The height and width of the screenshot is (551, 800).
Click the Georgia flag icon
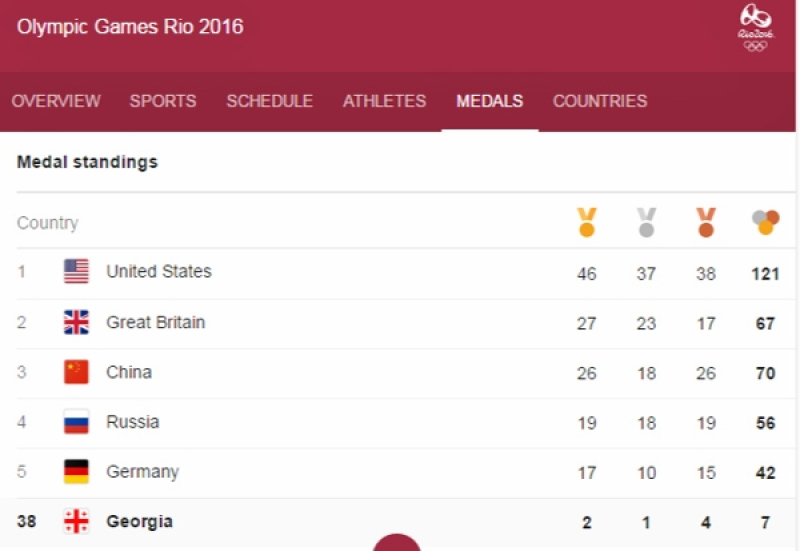[76, 521]
